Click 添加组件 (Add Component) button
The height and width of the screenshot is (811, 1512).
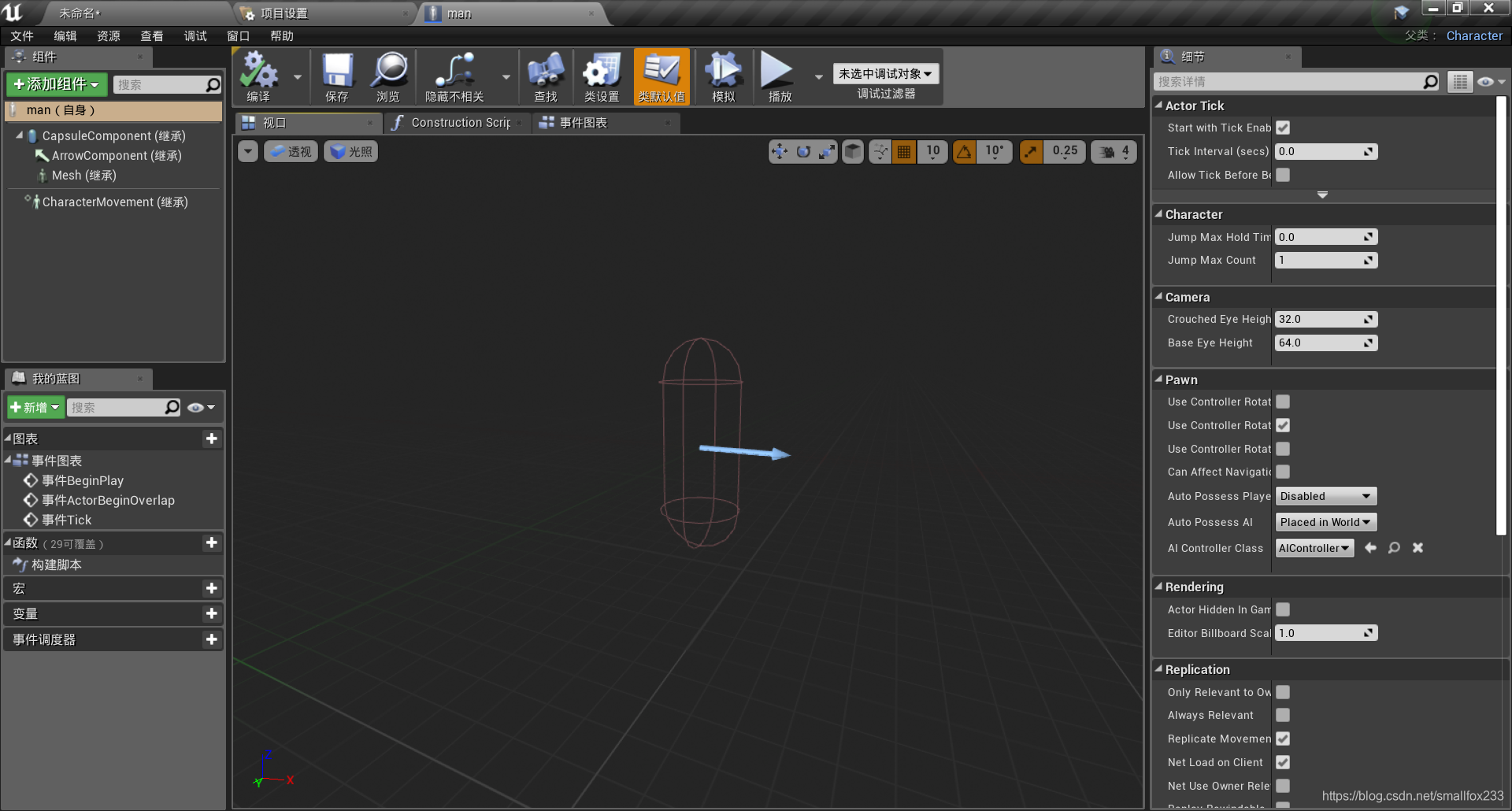(57, 84)
